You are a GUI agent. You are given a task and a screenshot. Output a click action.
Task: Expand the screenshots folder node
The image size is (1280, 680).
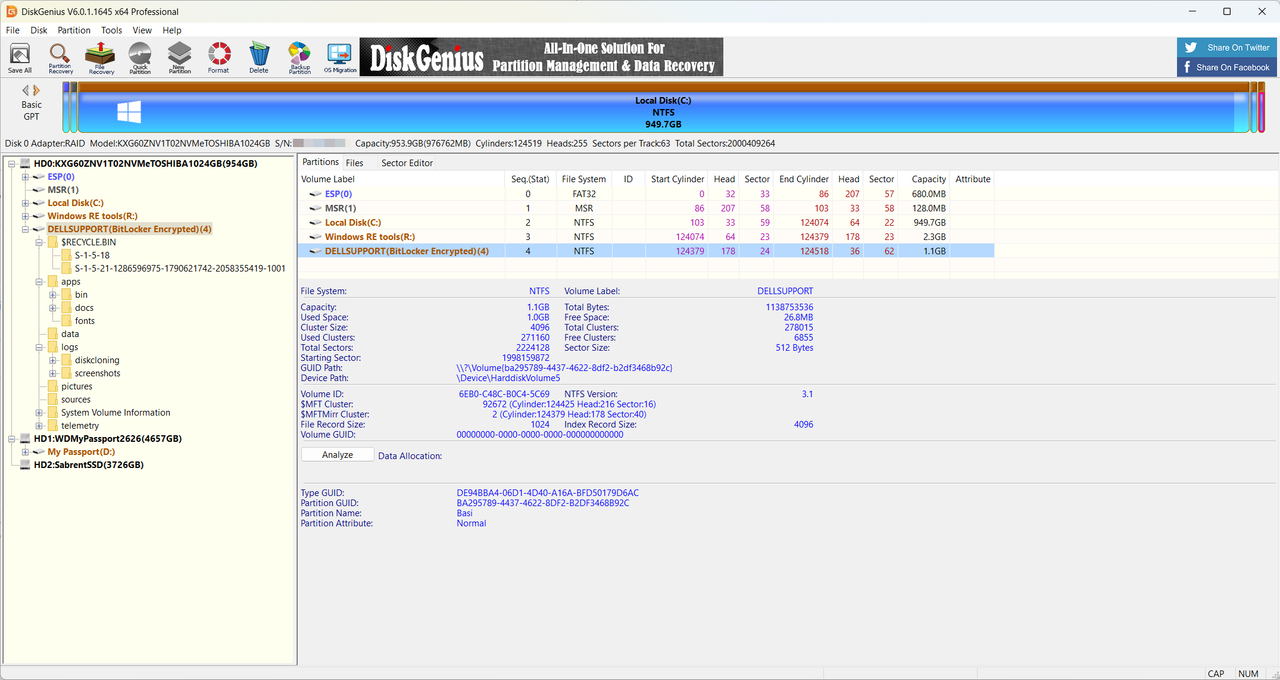click(x=54, y=373)
